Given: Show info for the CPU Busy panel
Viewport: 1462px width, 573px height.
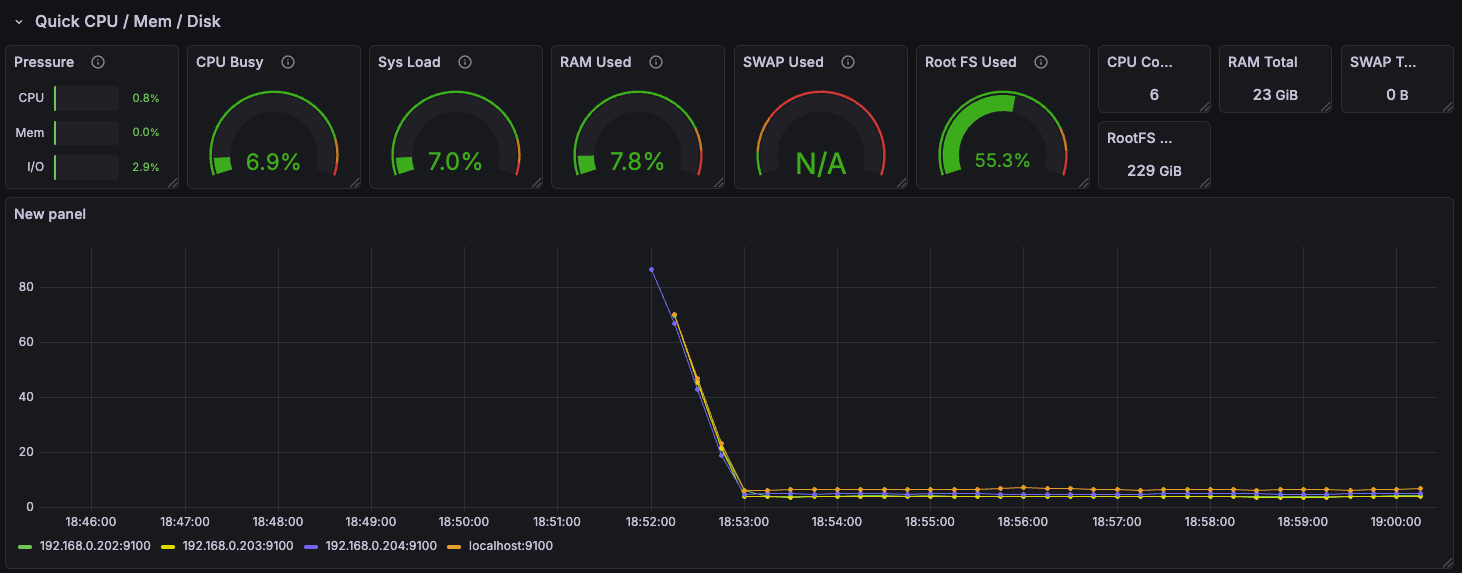Looking at the screenshot, I should (288, 62).
